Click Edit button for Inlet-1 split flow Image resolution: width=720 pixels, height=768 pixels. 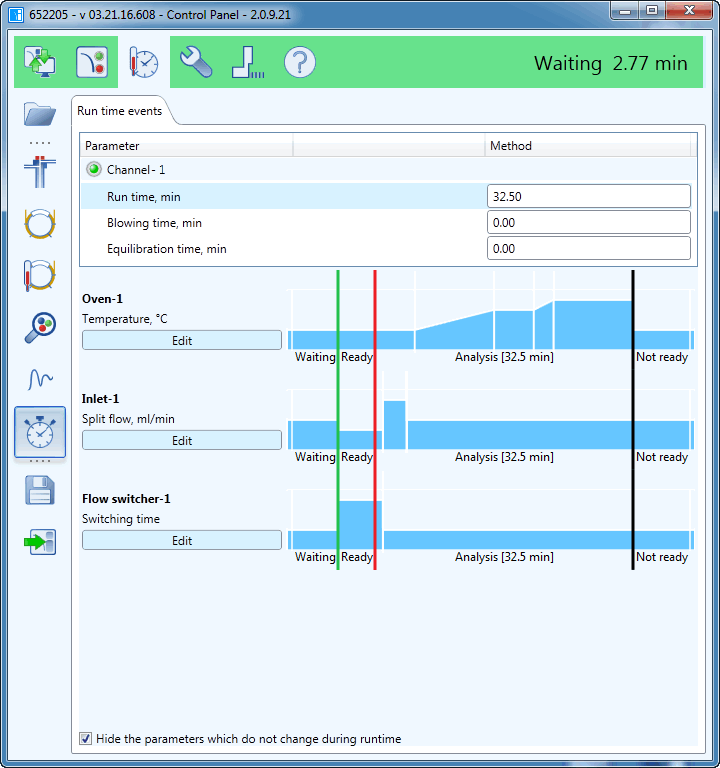pos(182,440)
